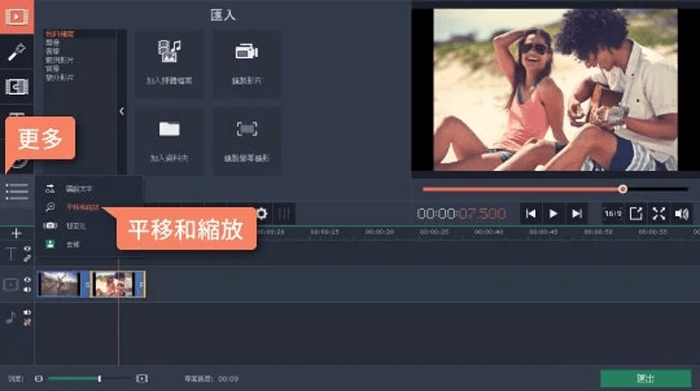Image resolution: width=700 pixels, height=391 pixels.
Task: Click the video track header icon
Action: tap(11, 284)
